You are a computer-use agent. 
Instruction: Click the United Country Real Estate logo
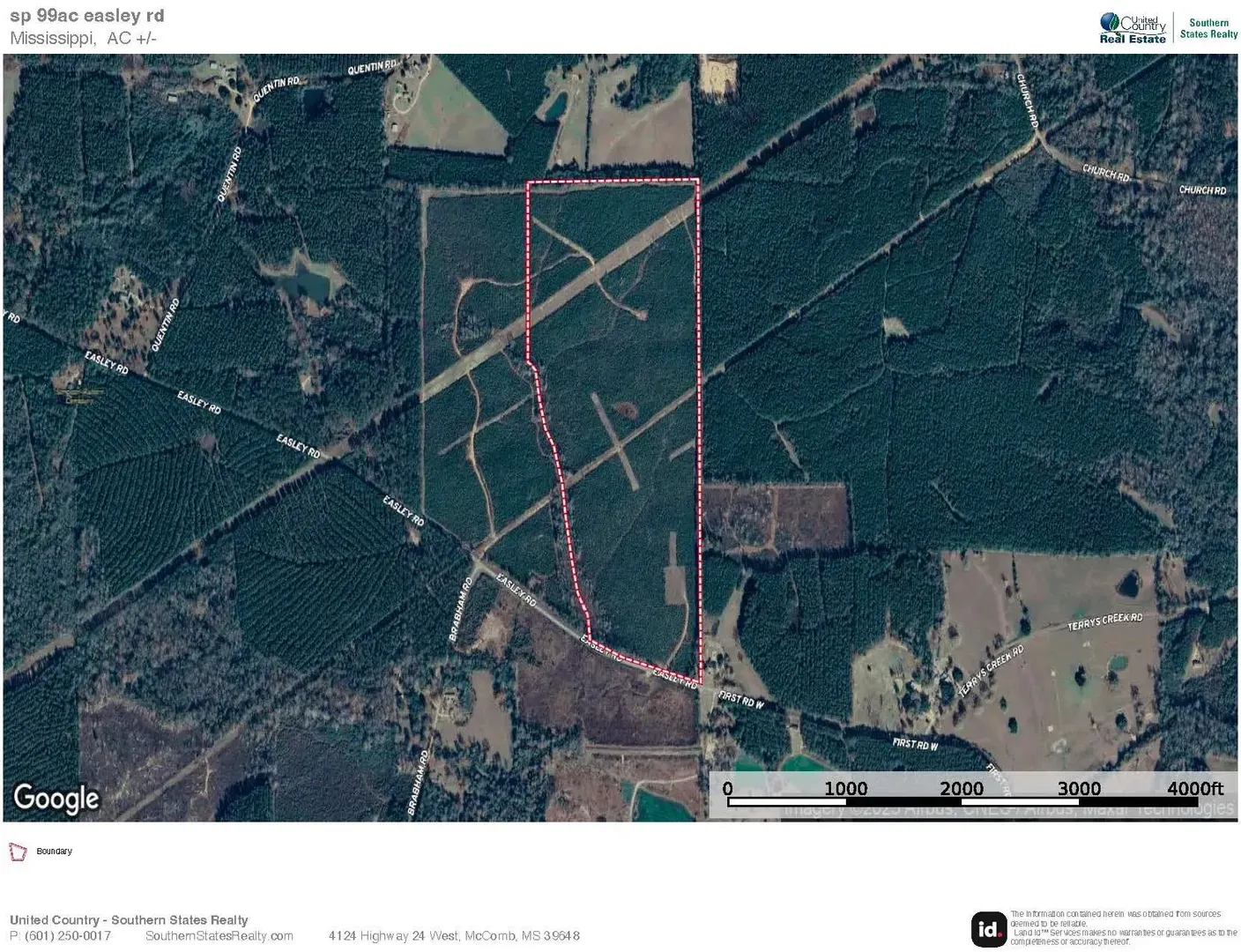(x=1133, y=27)
